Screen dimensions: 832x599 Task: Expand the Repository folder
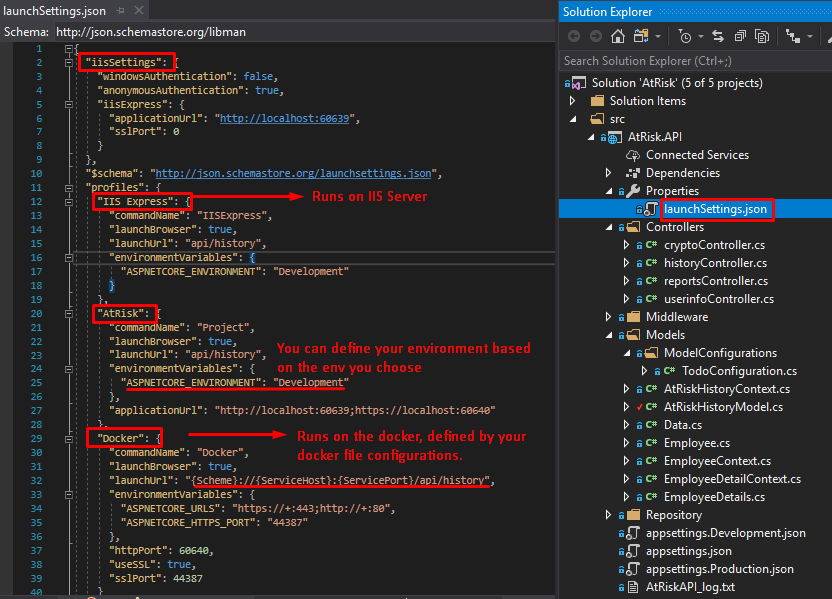609,515
